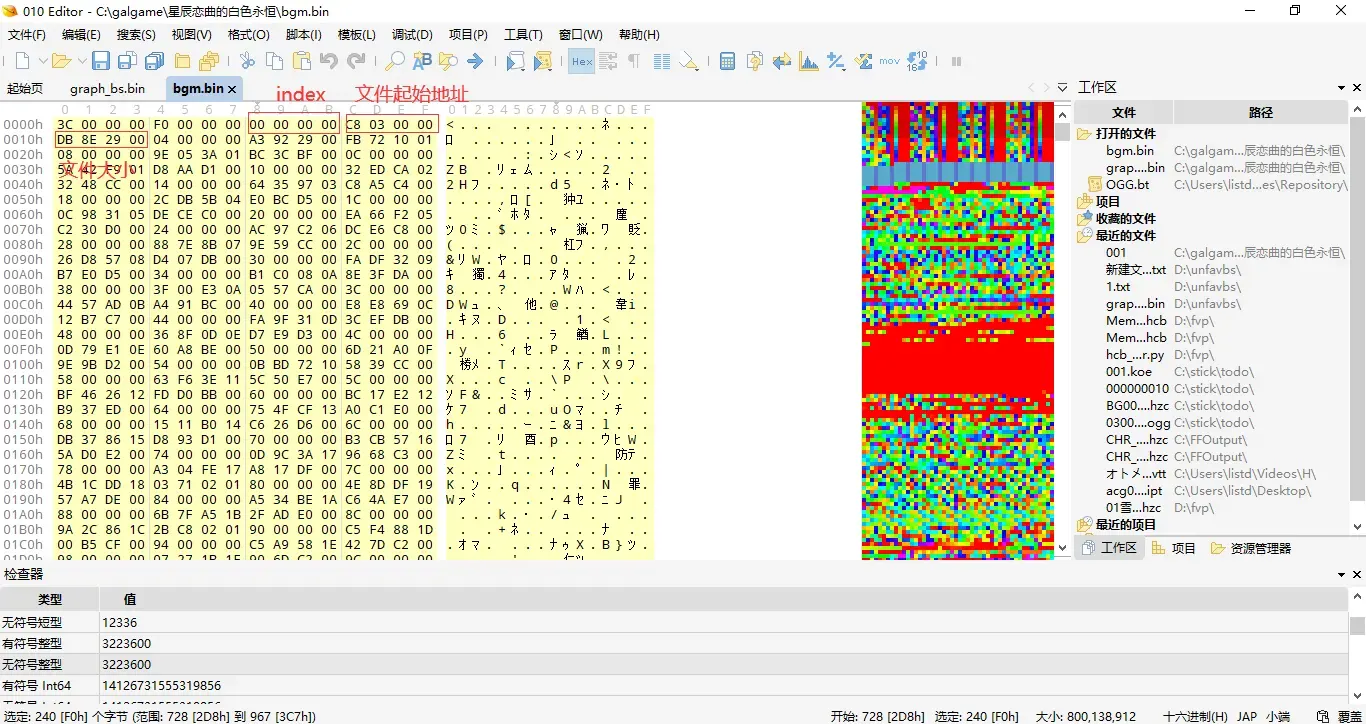Click the Paste clipboard icon
1366x724 pixels.
(x=301, y=61)
